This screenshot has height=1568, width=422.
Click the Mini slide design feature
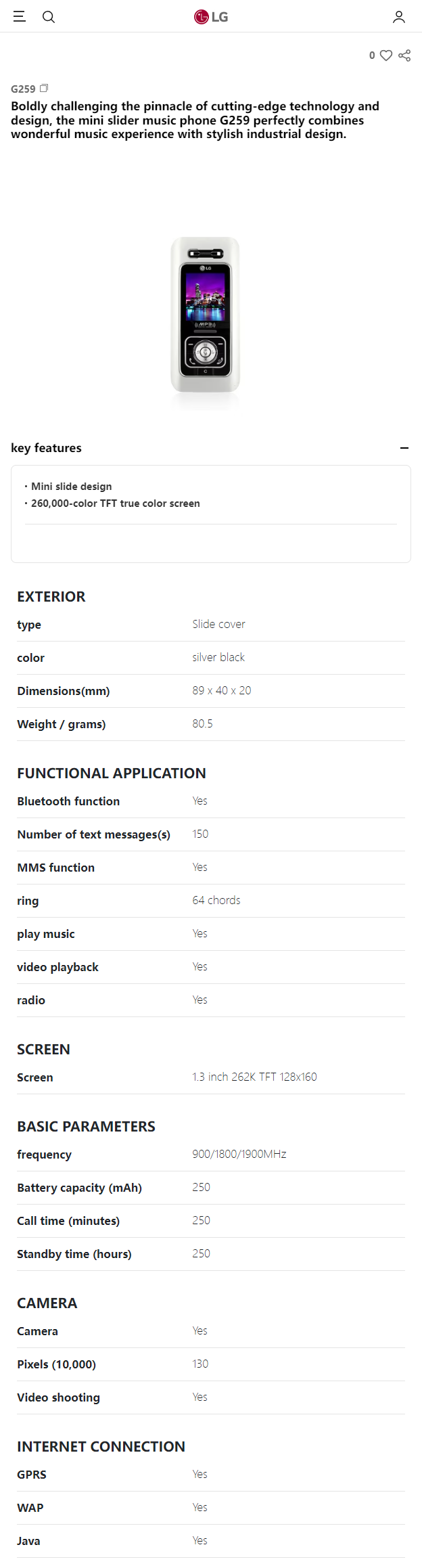(x=72, y=487)
